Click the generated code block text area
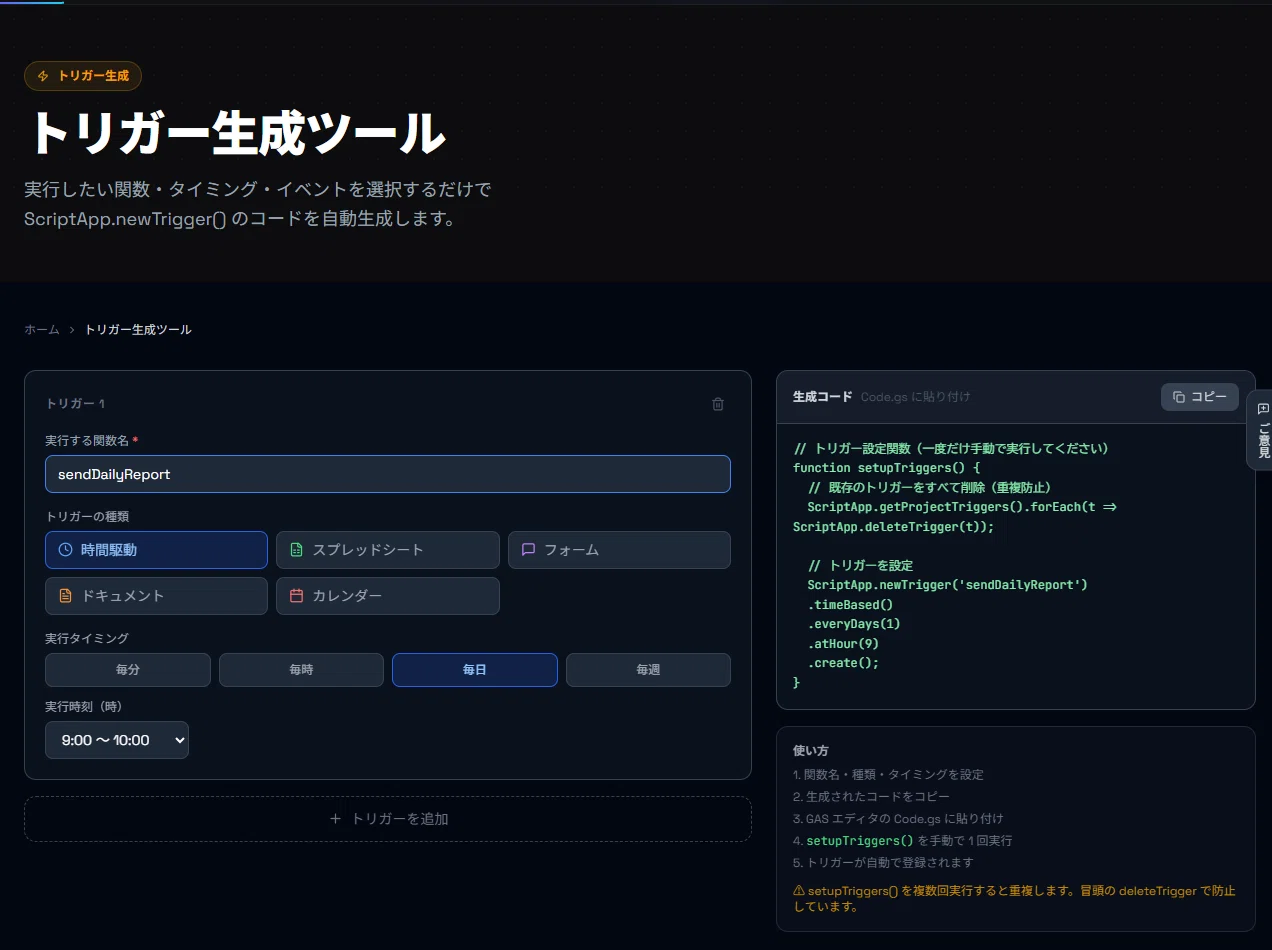The height and width of the screenshot is (950, 1272). pyautogui.click(x=1015, y=566)
